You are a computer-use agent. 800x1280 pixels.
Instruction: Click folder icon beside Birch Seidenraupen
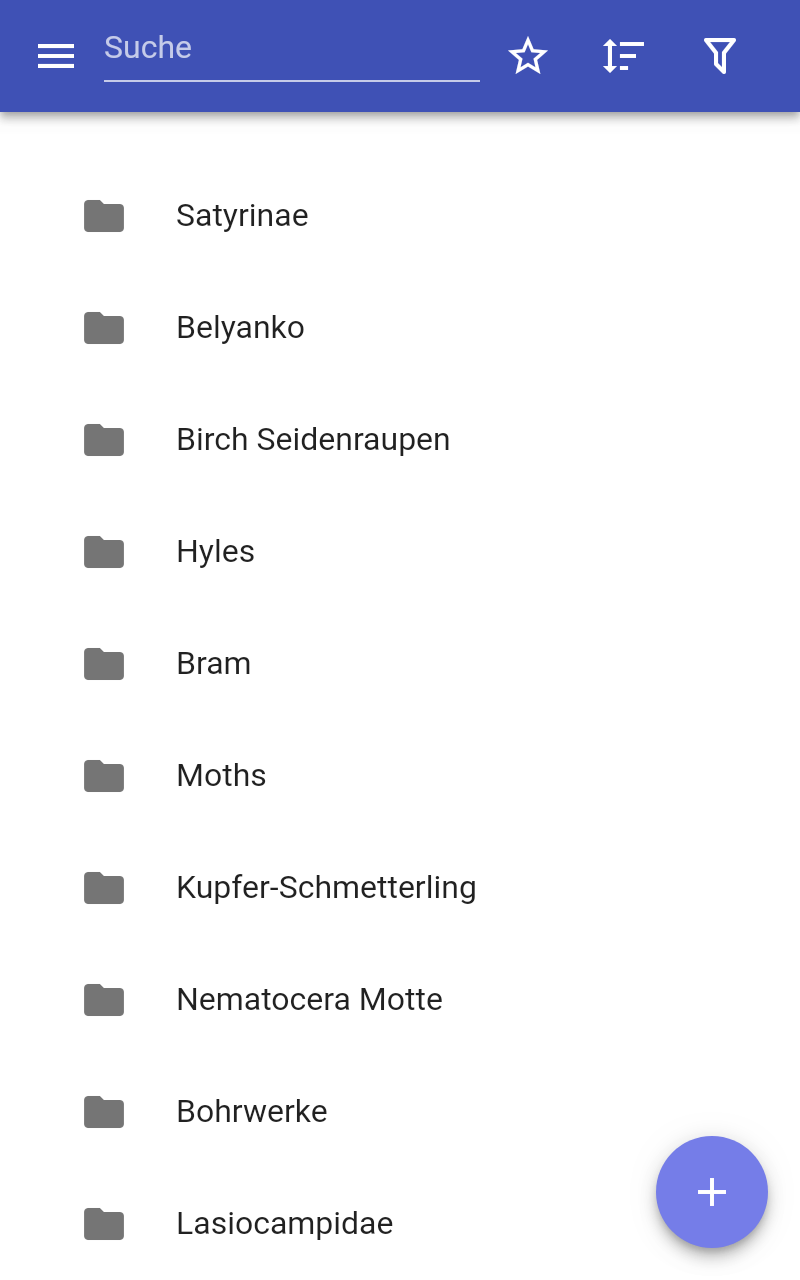tap(104, 440)
